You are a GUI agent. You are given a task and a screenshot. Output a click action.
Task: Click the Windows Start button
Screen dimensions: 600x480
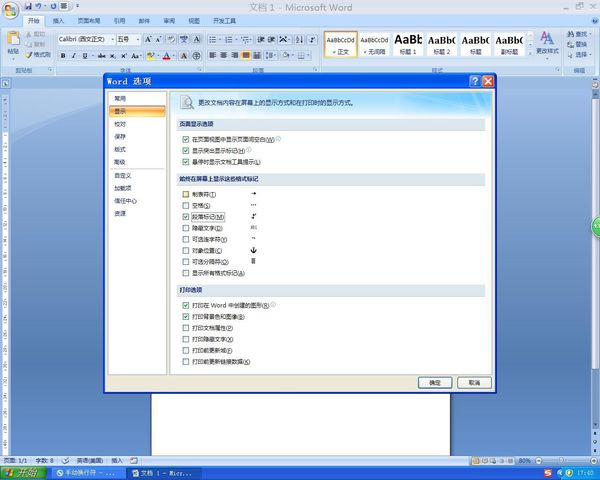coord(24,473)
